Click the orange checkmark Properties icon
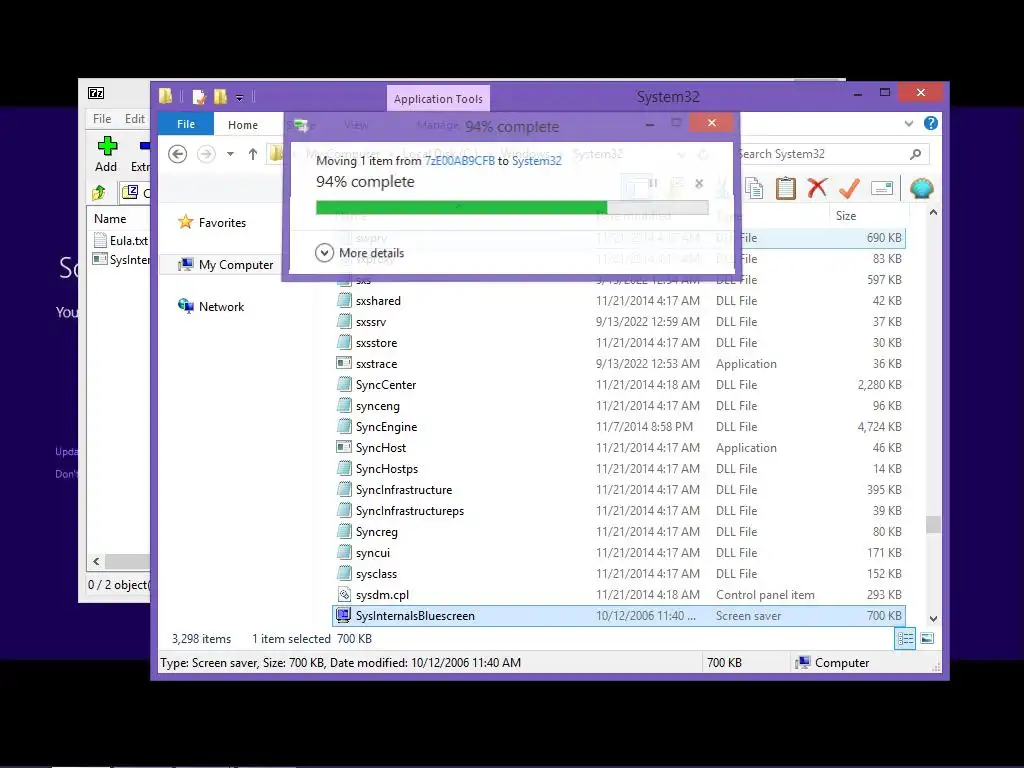The width and height of the screenshot is (1024, 768). click(849, 188)
